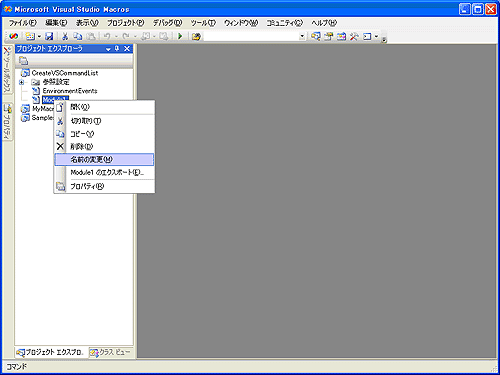
Task: Open dropdown next to Command Window icon
Action: pyautogui.click(x=376, y=36)
